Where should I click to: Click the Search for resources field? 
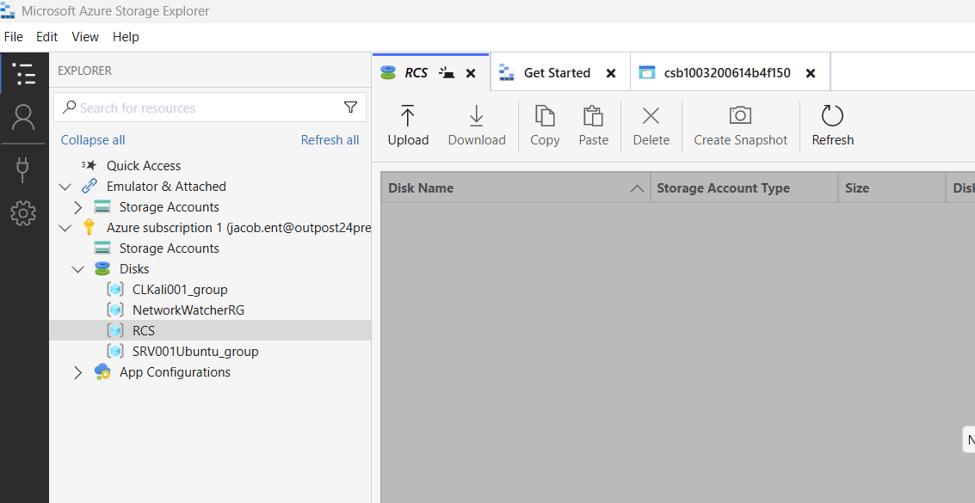pos(210,108)
